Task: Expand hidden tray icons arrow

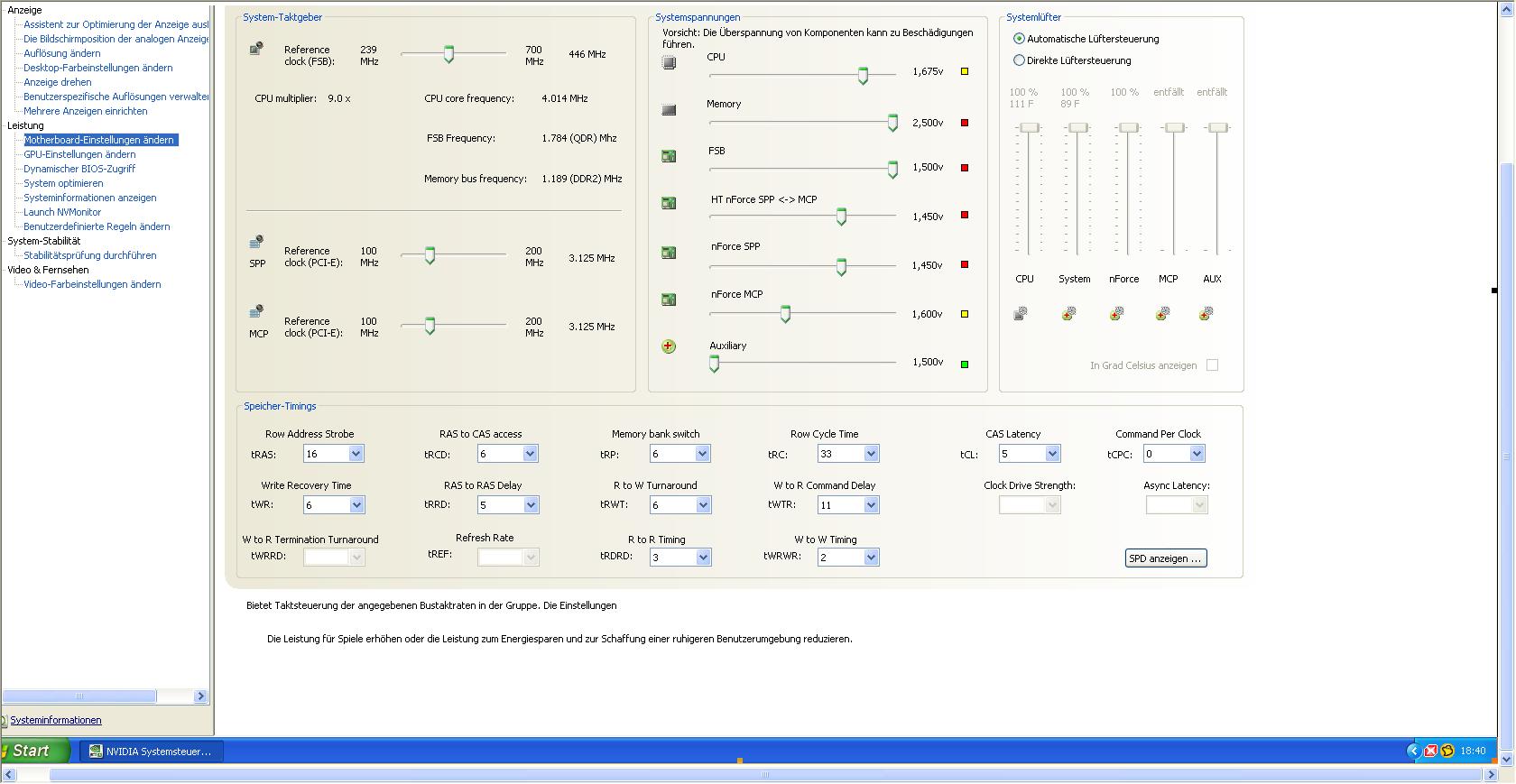Action: tap(1413, 751)
